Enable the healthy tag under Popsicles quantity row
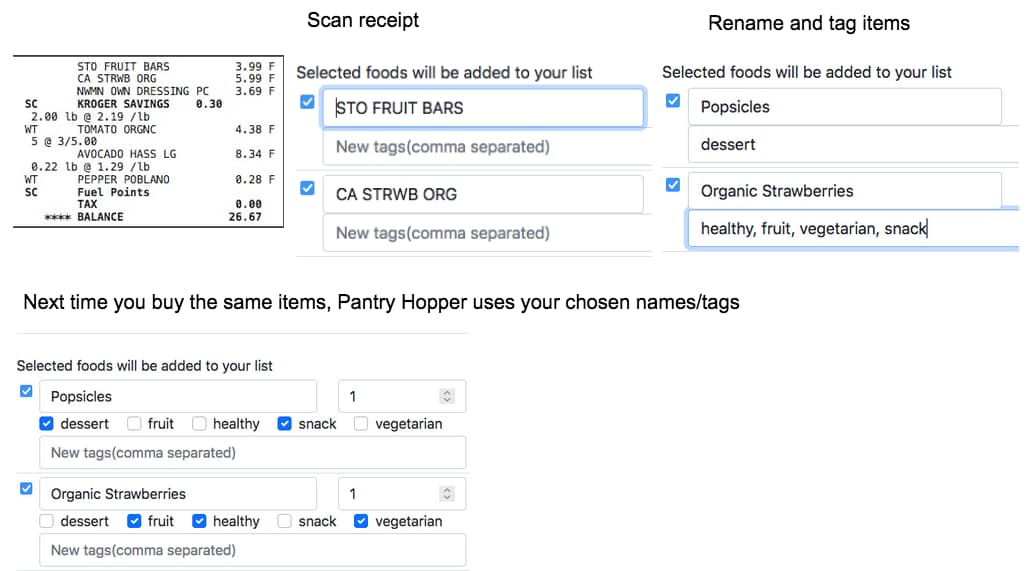Viewport: 1028px width, 571px height. point(200,424)
